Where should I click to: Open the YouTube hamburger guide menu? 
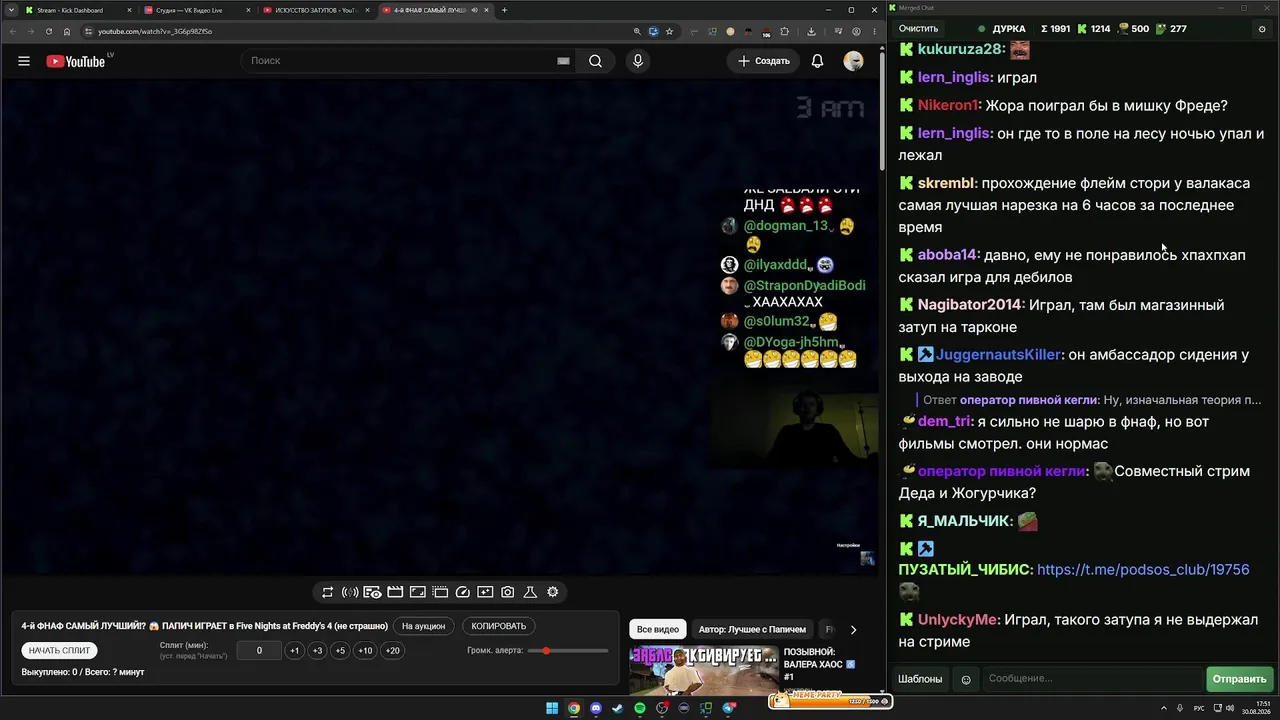[24, 61]
